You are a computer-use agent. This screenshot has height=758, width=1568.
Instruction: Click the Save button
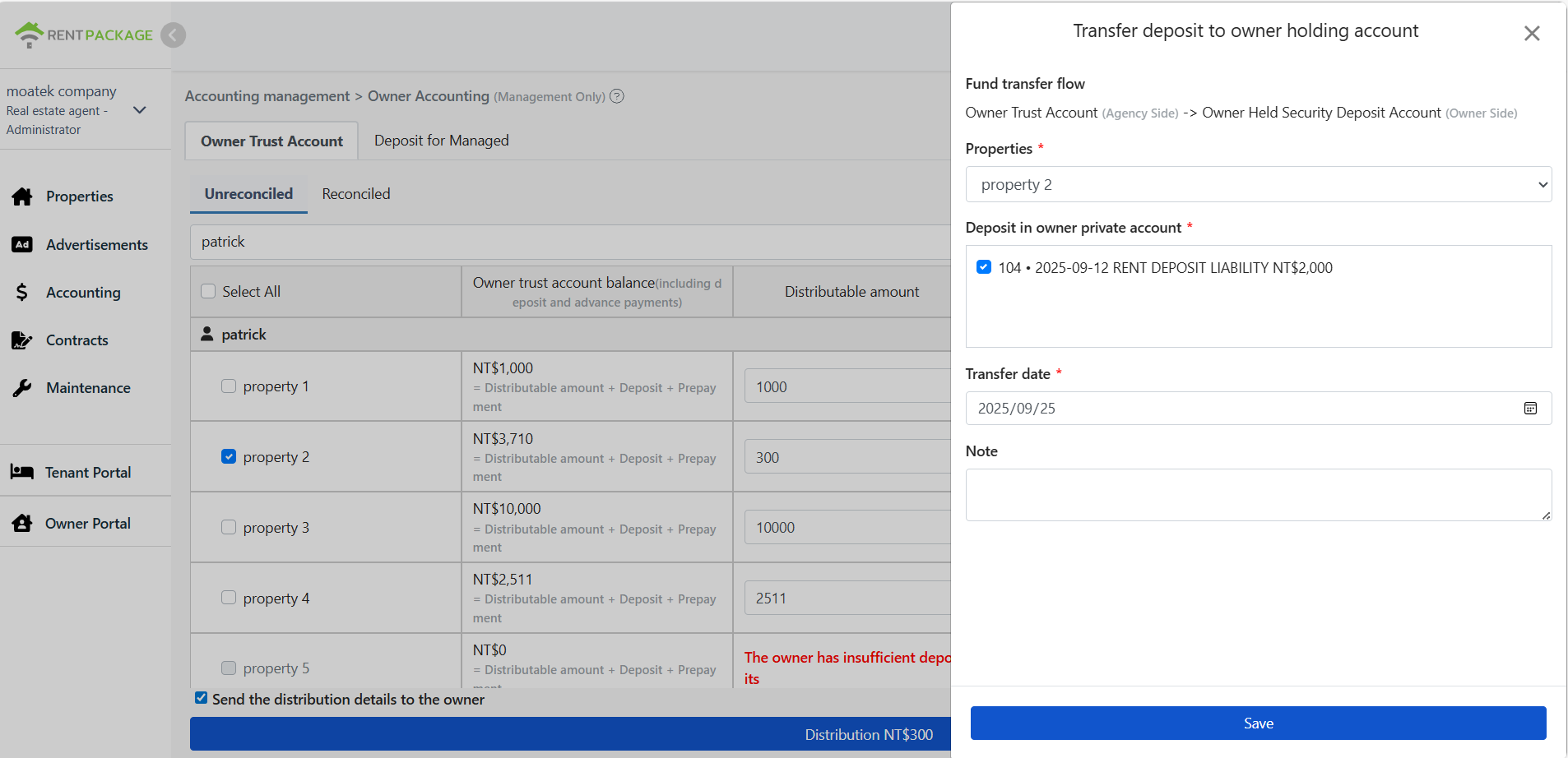click(x=1257, y=723)
